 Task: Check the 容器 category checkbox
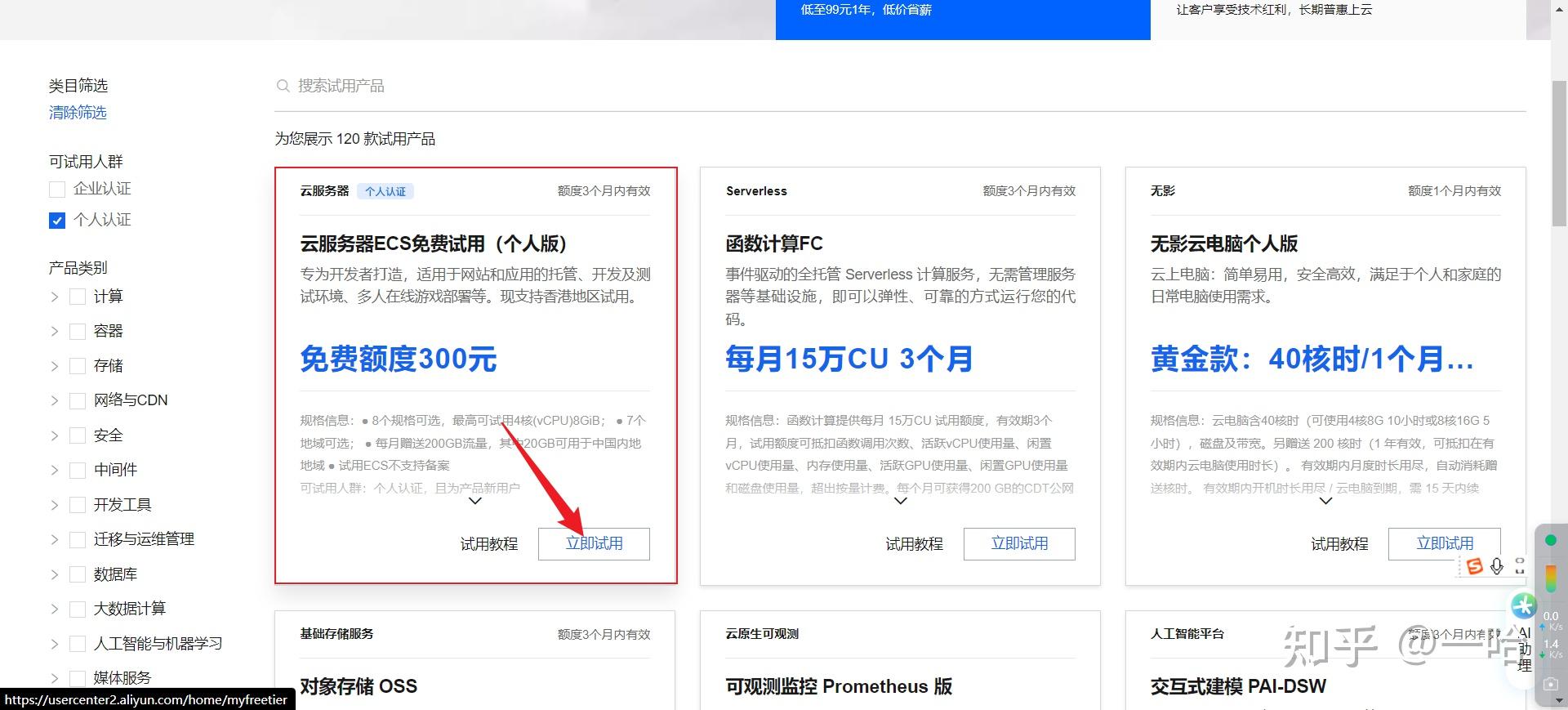point(78,331)
